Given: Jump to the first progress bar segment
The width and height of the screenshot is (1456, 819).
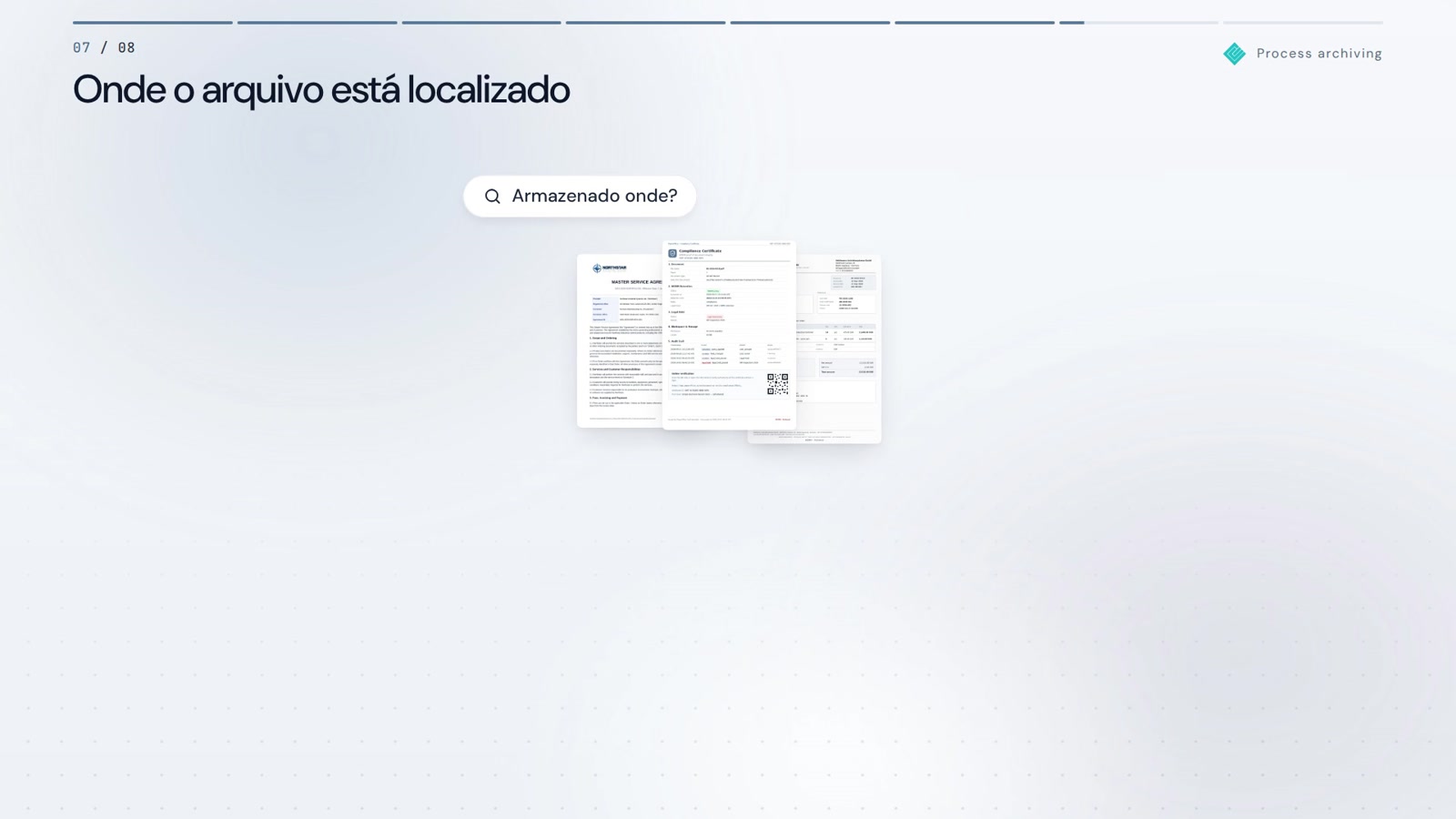Looking at the screenshot, I should click(153, 23).
